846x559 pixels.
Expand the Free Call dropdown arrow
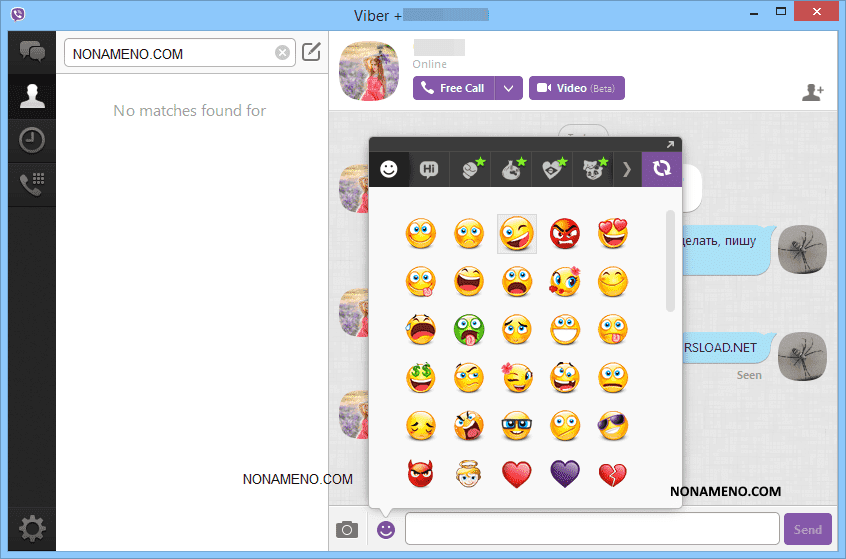pos(509,88)
